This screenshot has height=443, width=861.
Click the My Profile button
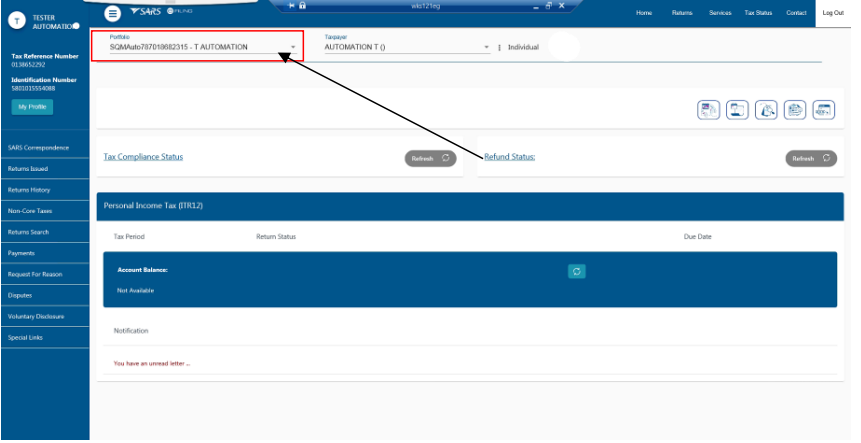pyautogui.click(x=32, y=107)
